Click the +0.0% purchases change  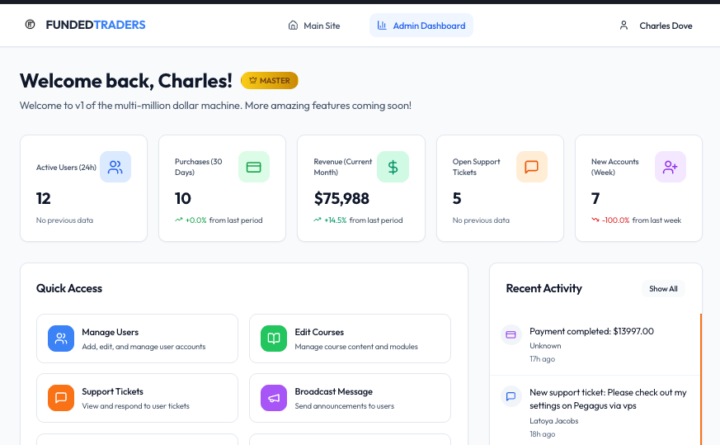click(x=196, y=220)
